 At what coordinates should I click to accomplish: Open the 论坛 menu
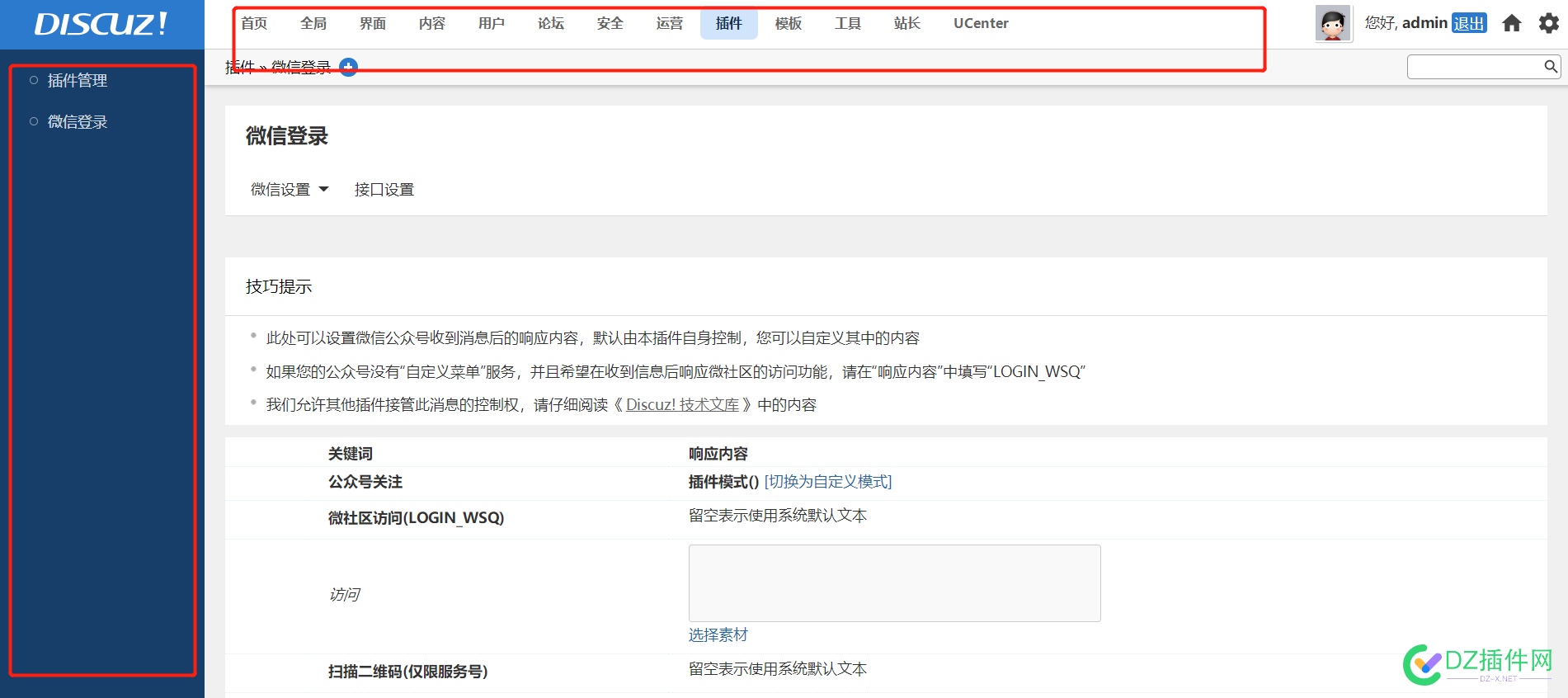(x=551, y=23)
